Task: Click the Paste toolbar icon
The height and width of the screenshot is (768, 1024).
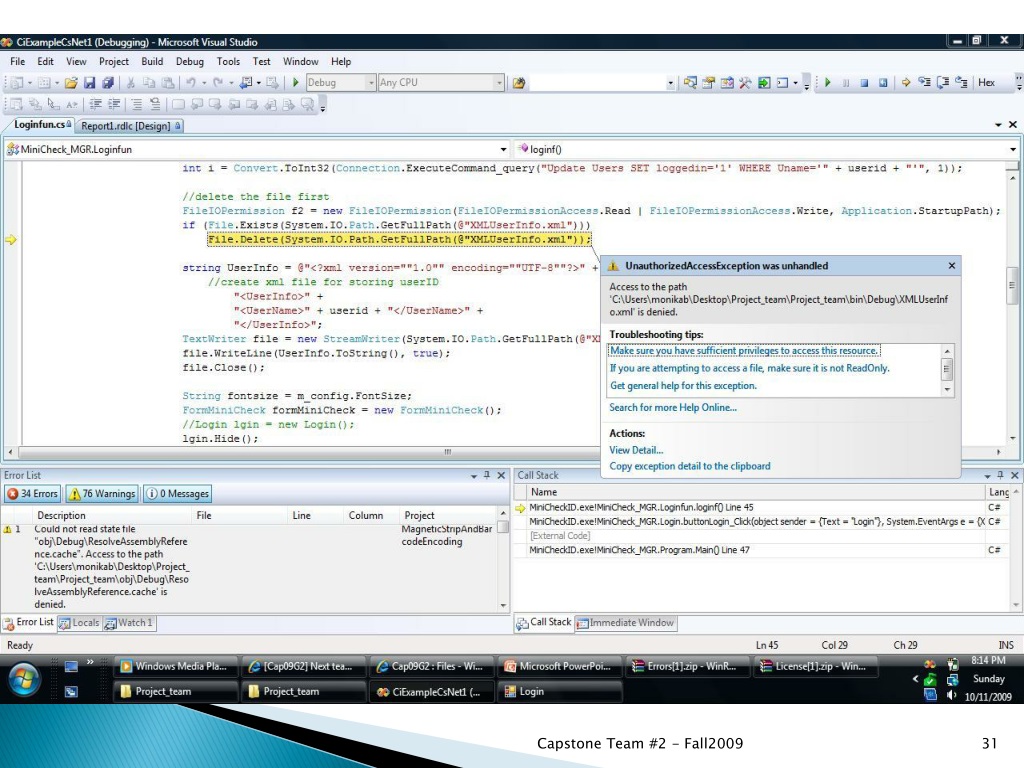Action: (168, 83)
